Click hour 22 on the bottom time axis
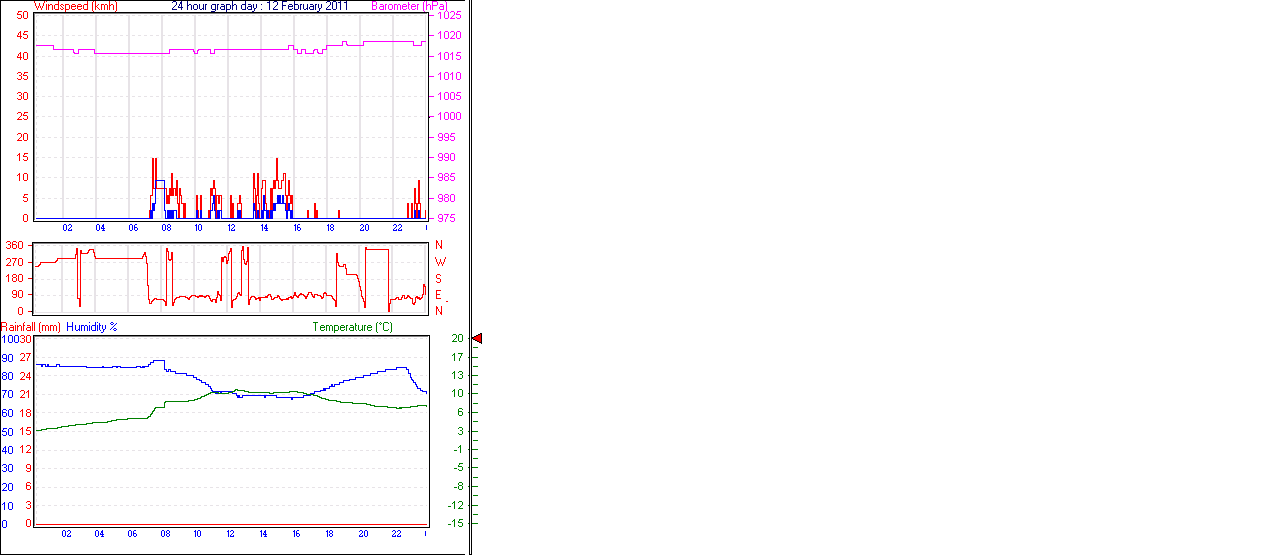The width and height of the screenshot is (1272, 555). [396, 535]
